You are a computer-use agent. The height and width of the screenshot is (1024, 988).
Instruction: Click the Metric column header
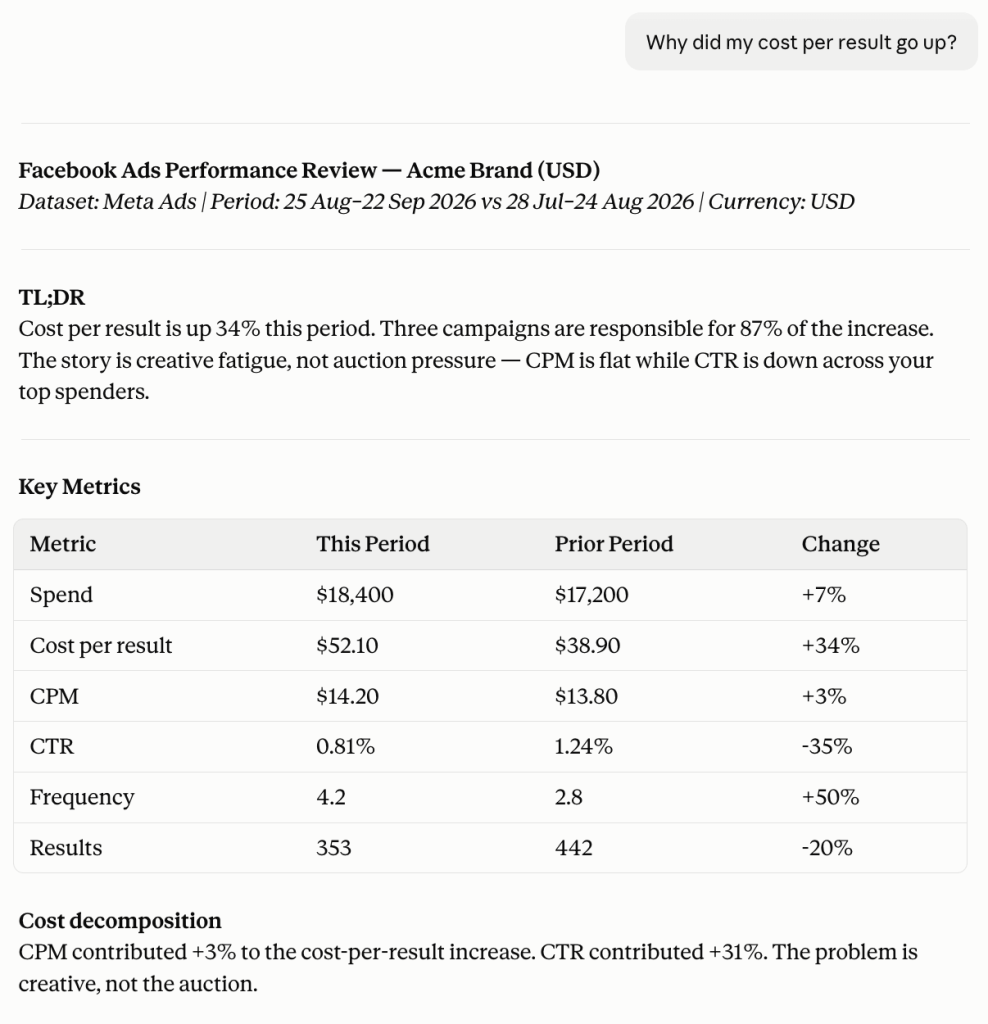[x=63, y=544]
